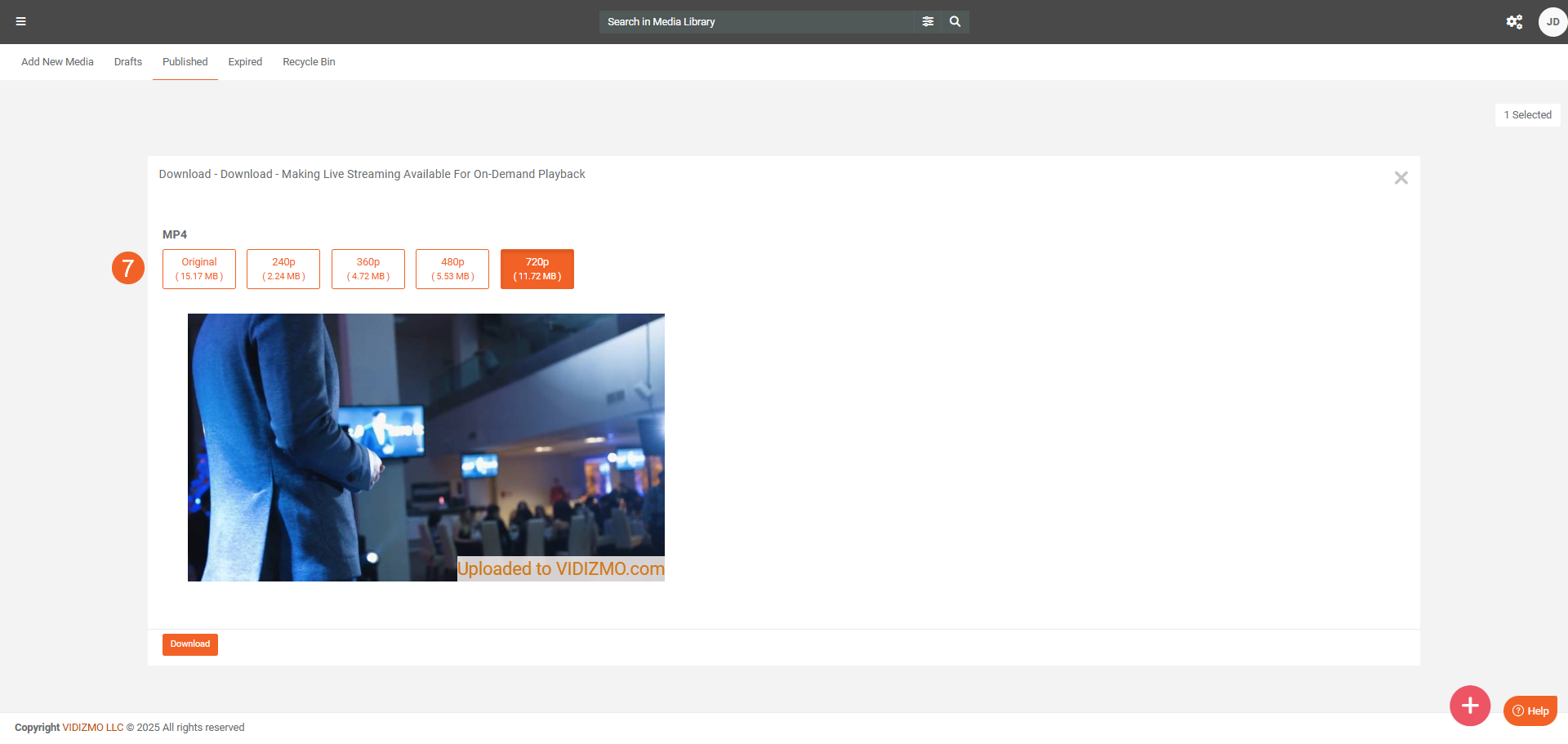The width and height of the screenshot is (1568, 744).
Task: Click the video preview thumbnail
Action: (x=425, y=447)
